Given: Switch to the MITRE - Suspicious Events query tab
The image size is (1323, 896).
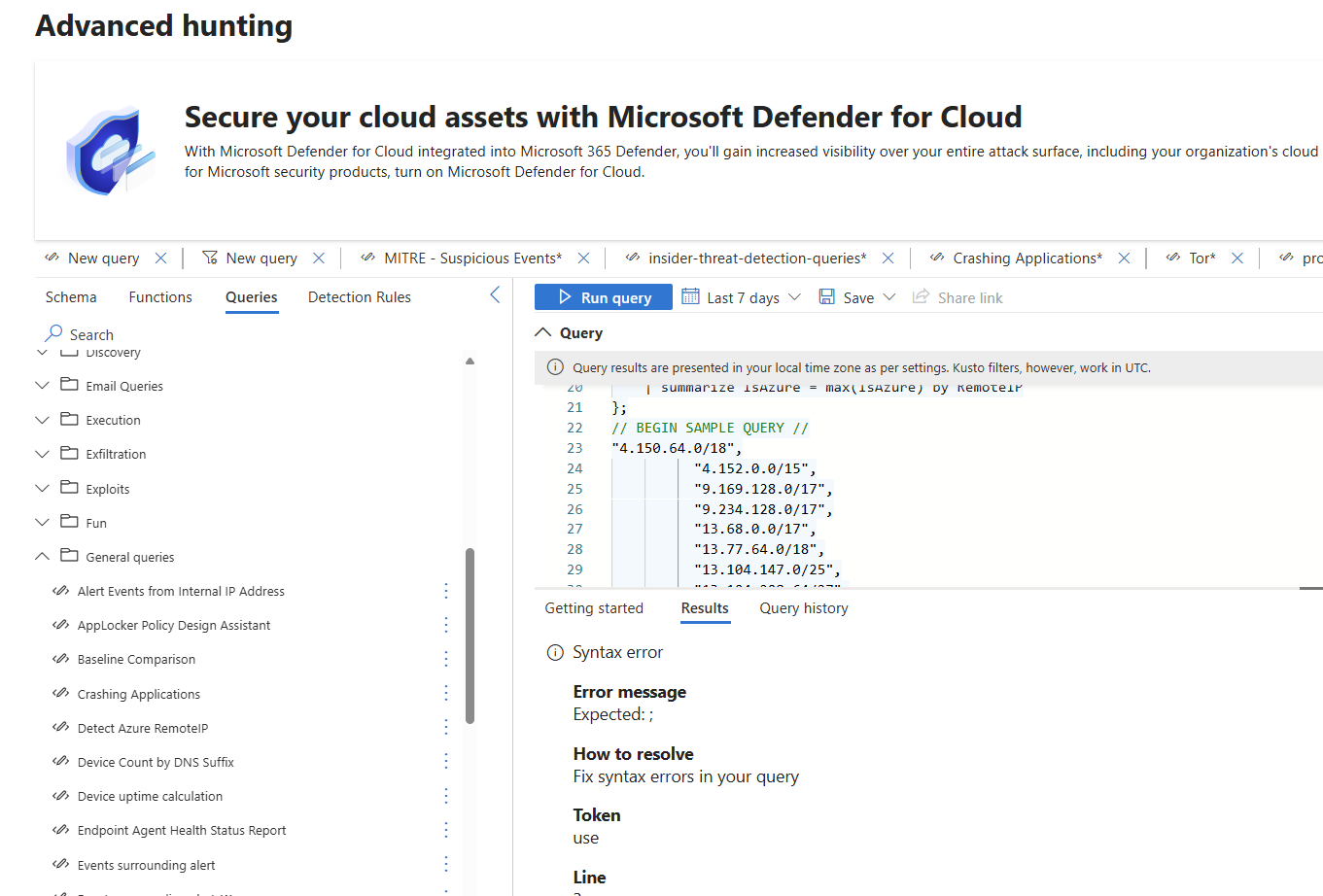Looking at the screenshot, I should click(472, 258).
